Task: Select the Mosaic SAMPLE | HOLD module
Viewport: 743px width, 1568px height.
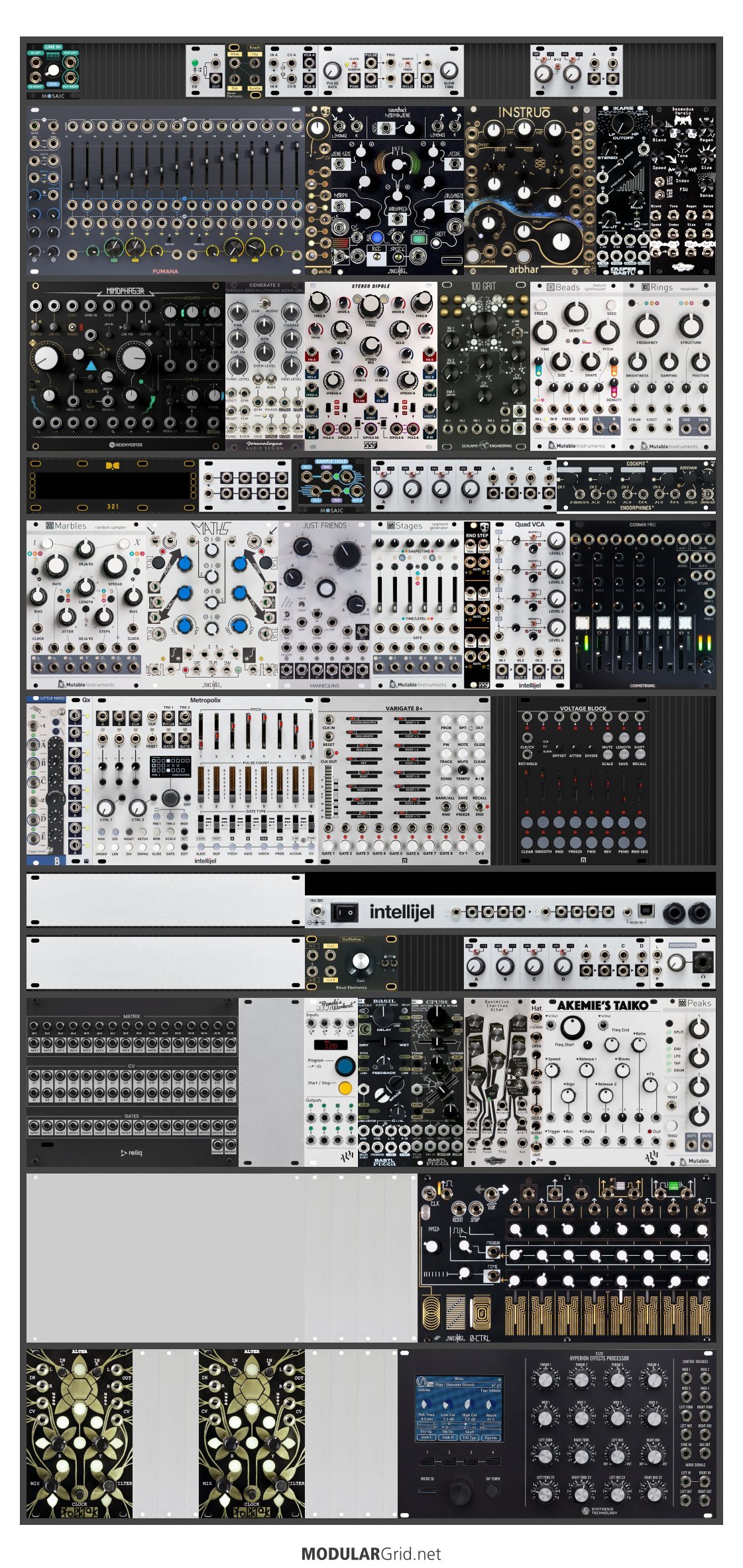Action: point(331,485)
